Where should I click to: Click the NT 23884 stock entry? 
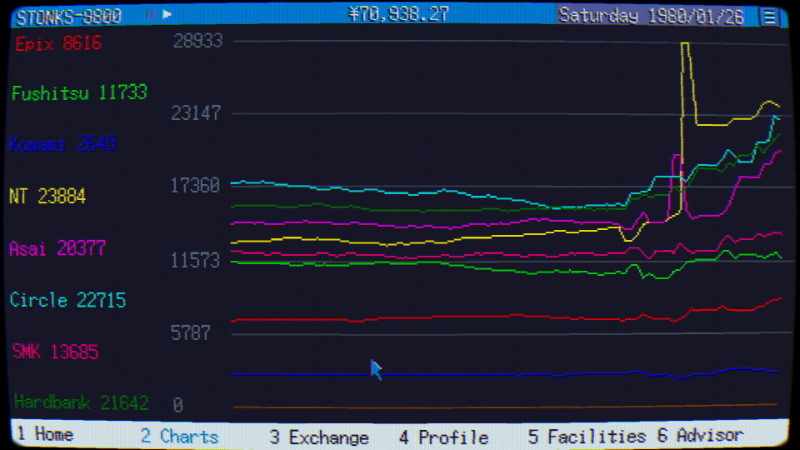coord(47,196)
